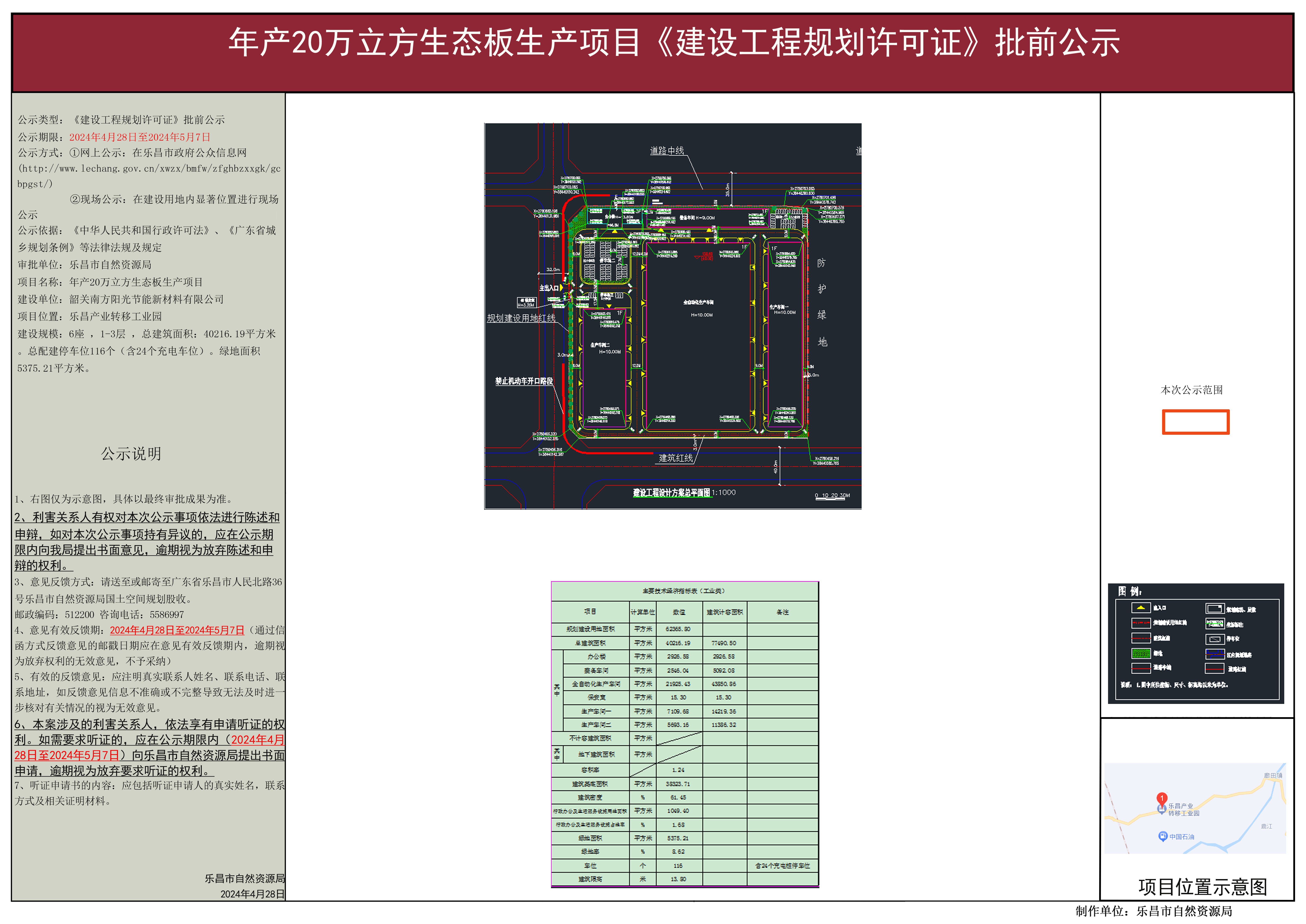Screen dimensions: 1306x924
Task: Click the 规划建设用地红线 label on the plan
Action: click(521, 318)
